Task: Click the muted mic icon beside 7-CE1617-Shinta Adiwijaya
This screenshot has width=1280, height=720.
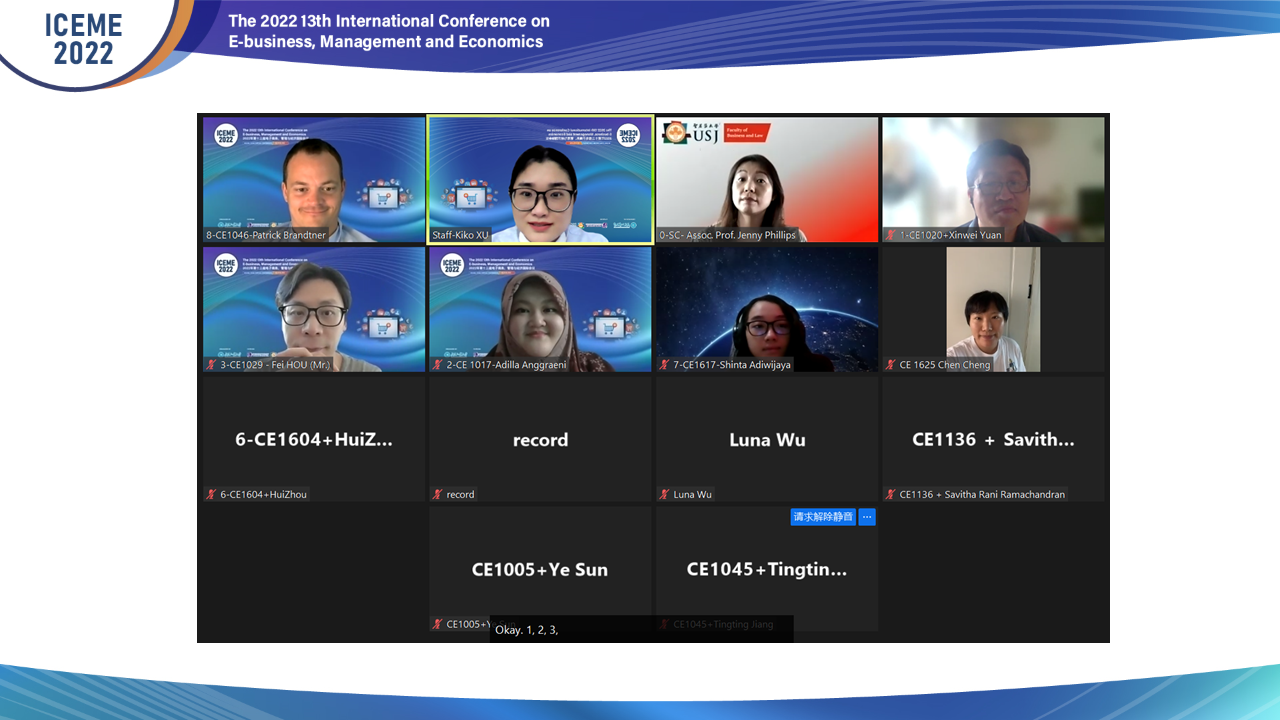Action: [664, 365]
